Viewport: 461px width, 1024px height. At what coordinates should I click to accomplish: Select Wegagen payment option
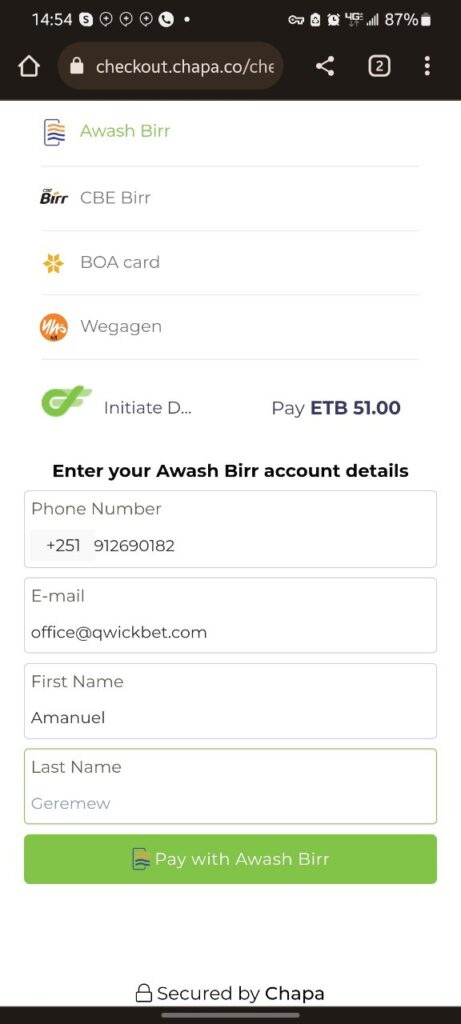[230, 327]
